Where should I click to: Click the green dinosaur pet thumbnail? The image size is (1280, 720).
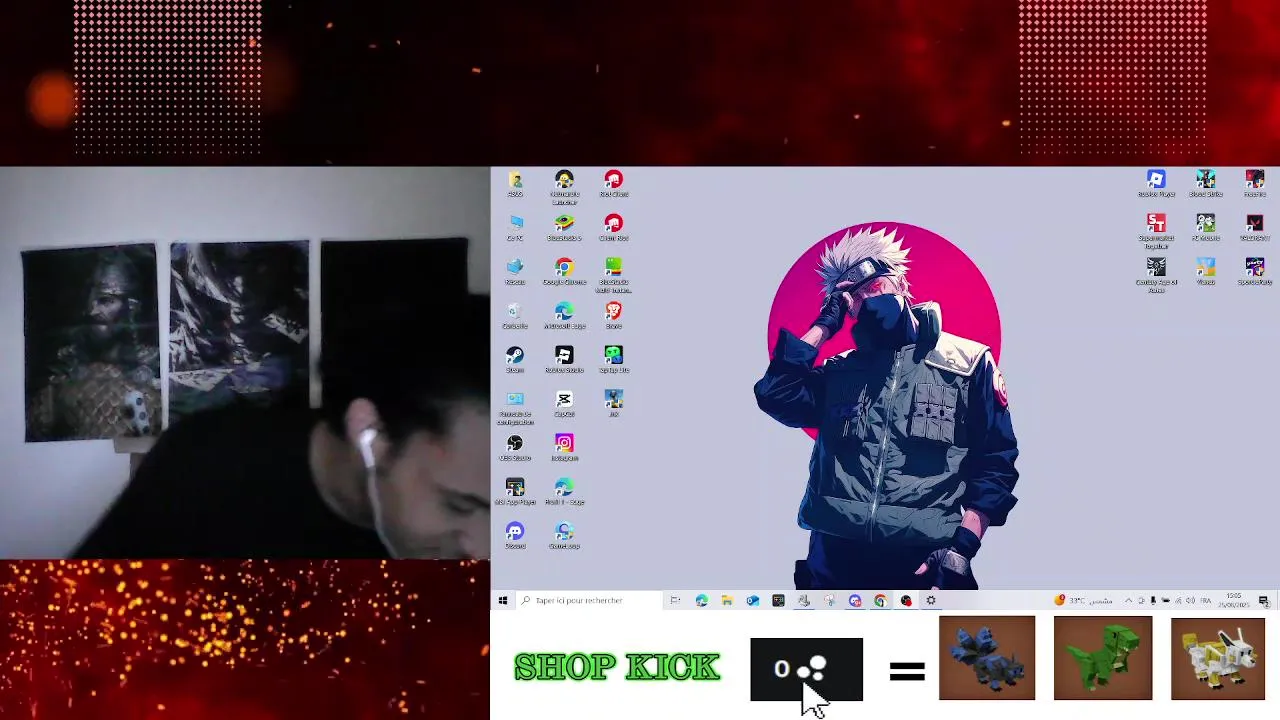pos(1103,658)
